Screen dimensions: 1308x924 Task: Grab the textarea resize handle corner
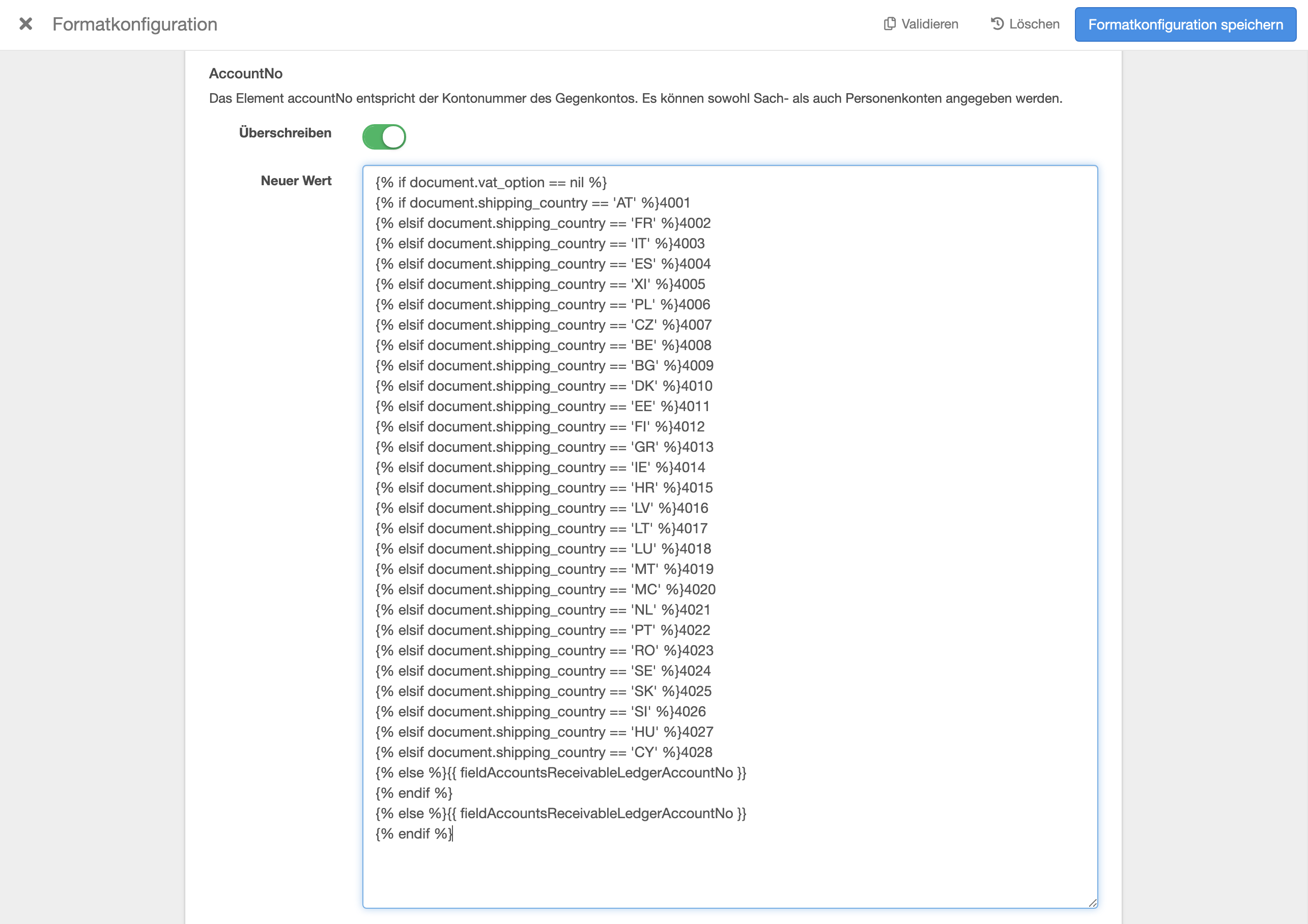[x=1092, y=903]
